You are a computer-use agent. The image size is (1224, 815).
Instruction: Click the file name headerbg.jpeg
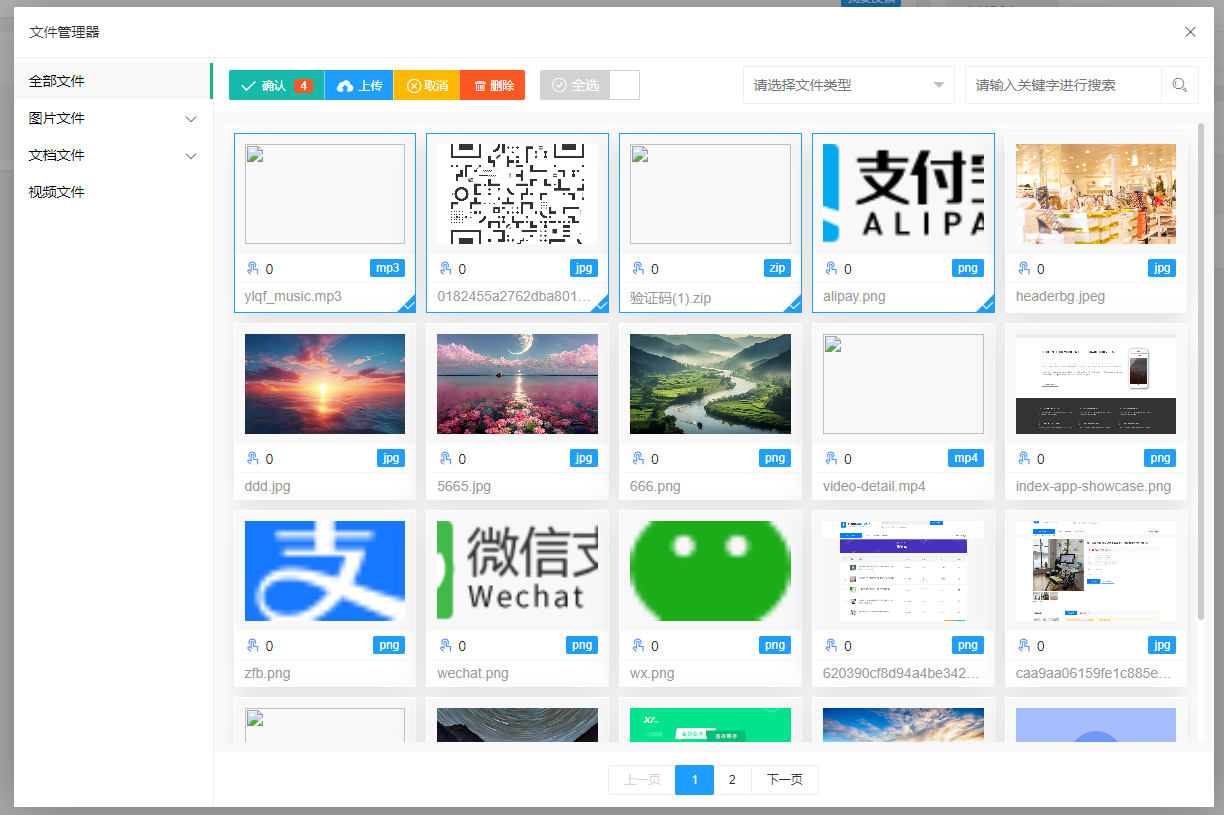[1060, 297]
